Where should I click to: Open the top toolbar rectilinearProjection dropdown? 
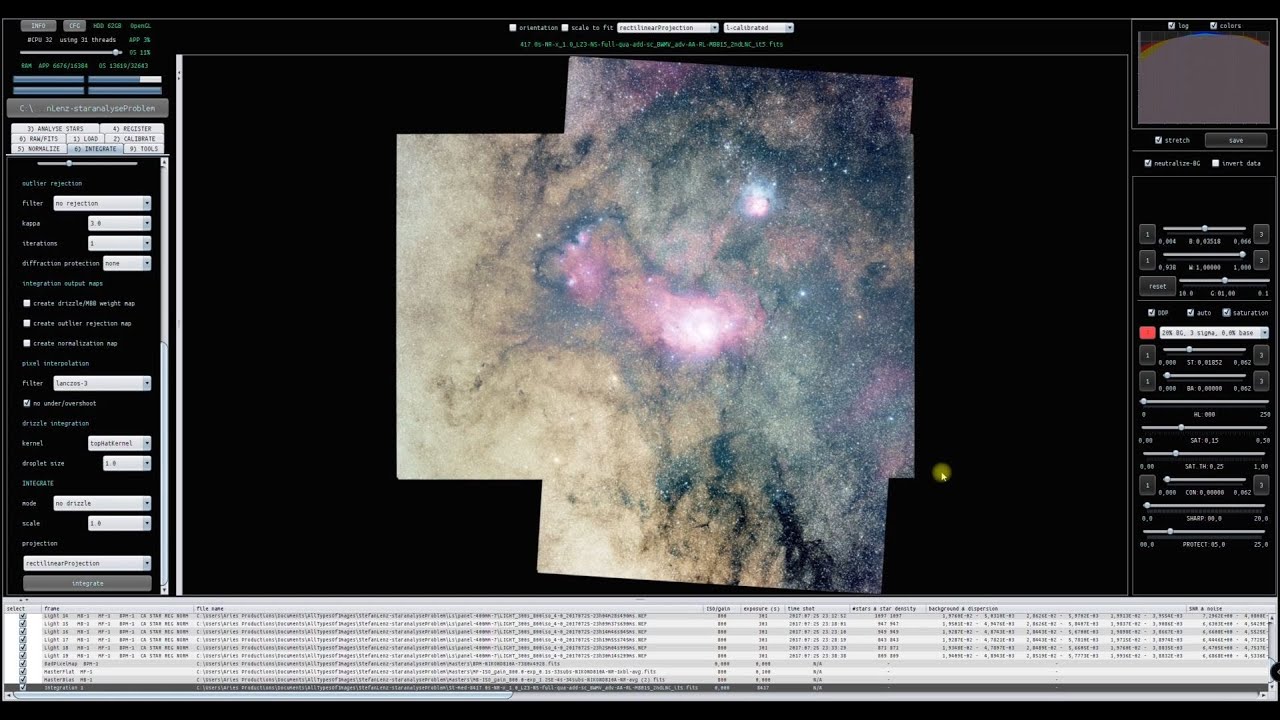(x=668, y=28)
